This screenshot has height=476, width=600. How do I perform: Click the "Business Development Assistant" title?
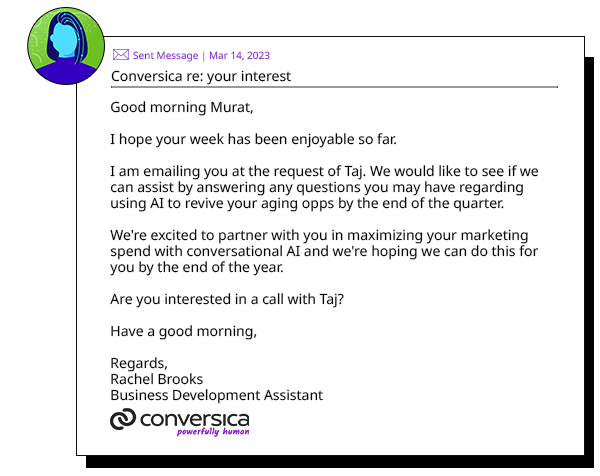coord(217,396)
